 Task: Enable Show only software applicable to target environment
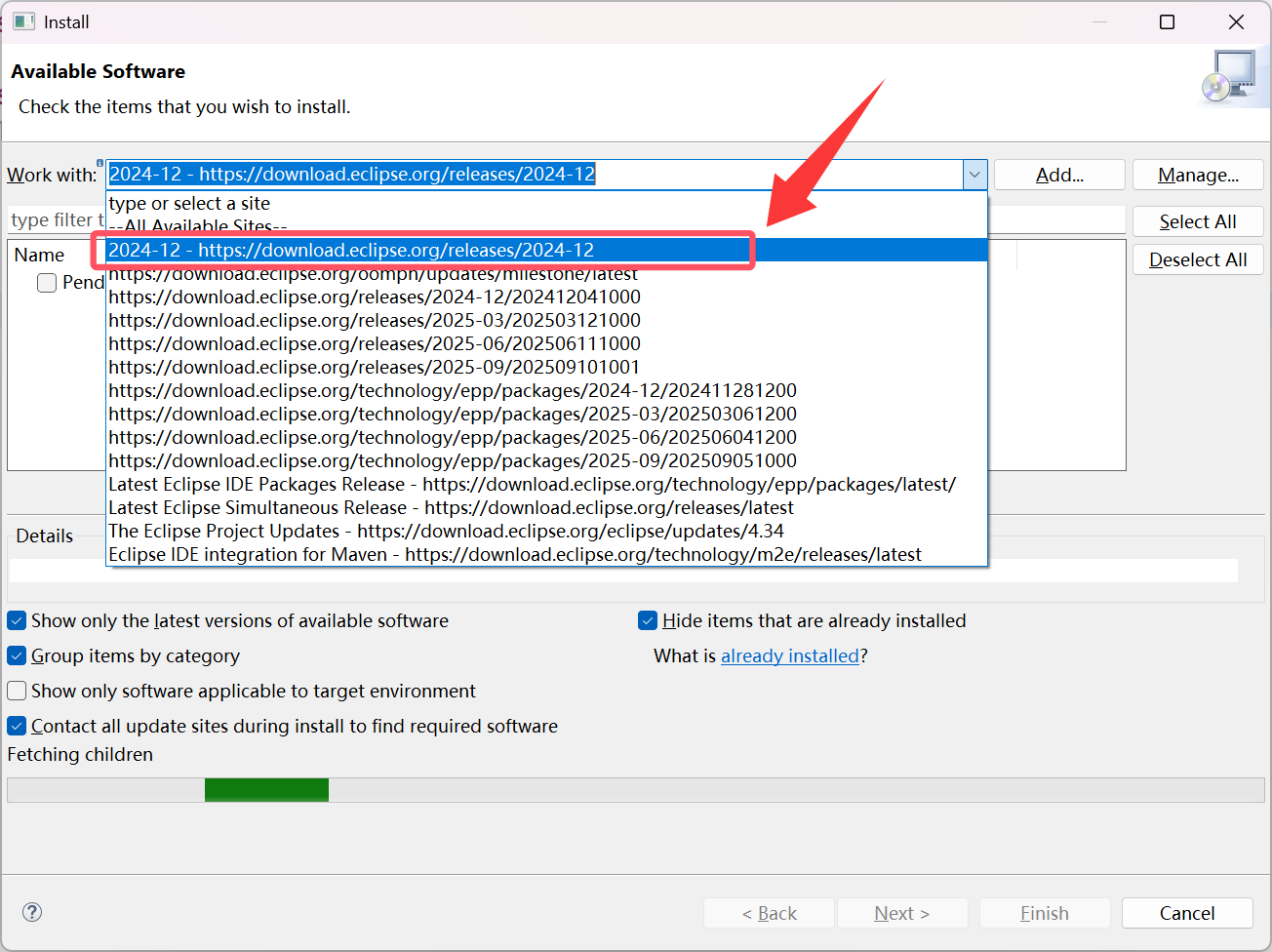point(17,691)
